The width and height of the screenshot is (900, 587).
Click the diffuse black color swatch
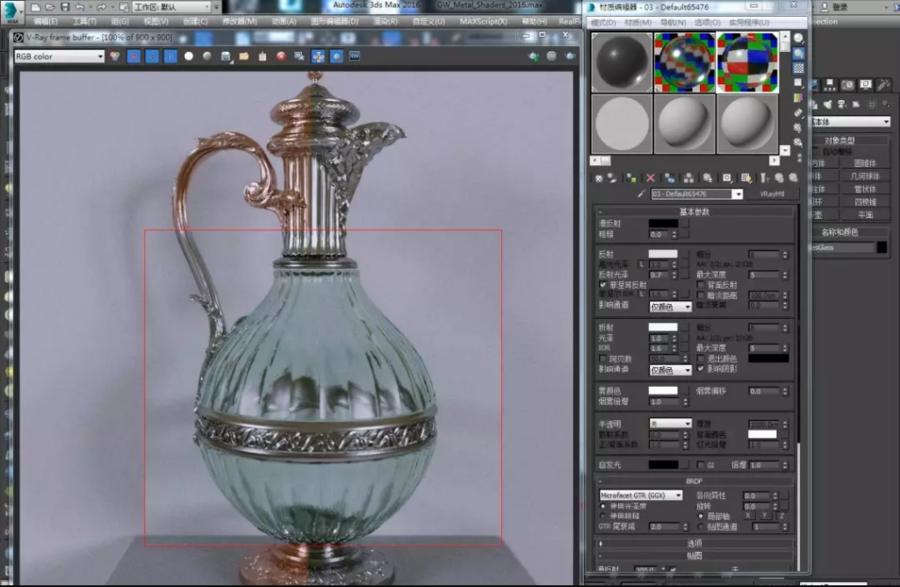tap(663, 223)
